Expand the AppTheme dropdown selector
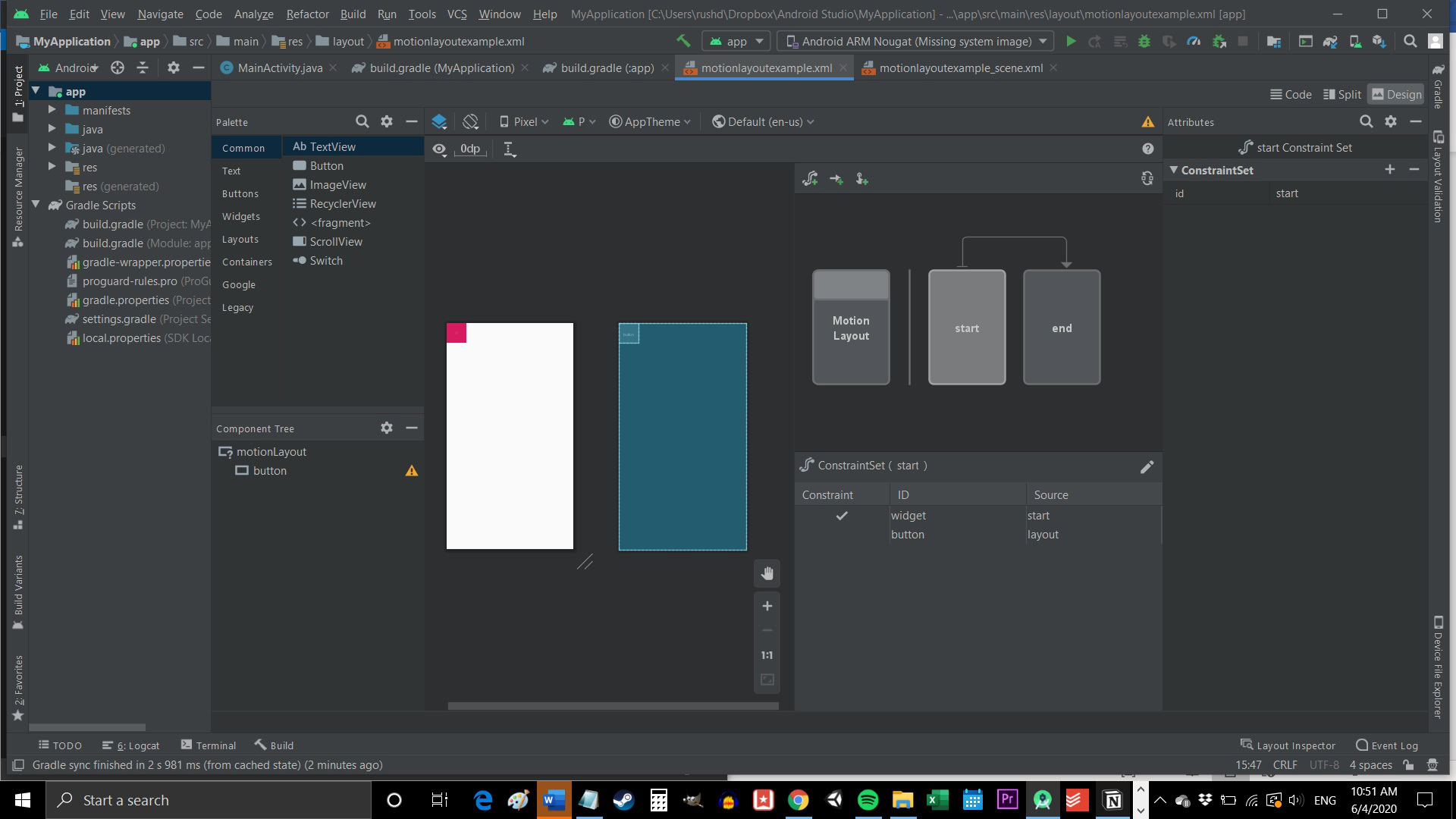The height and width of the screenshot is (819, 1456). [x=649, y=122]
